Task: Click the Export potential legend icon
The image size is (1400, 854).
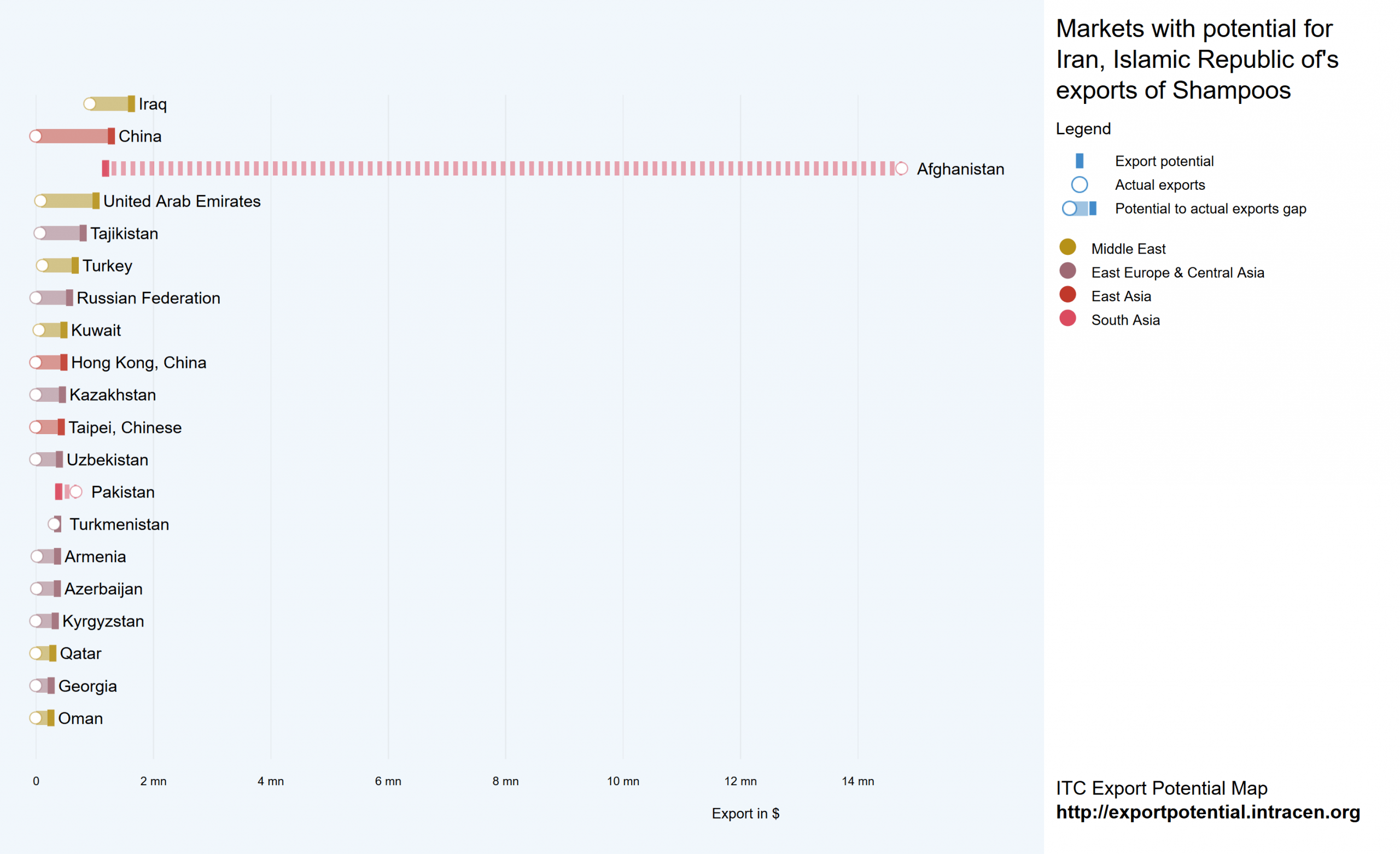Action: 1079,161
